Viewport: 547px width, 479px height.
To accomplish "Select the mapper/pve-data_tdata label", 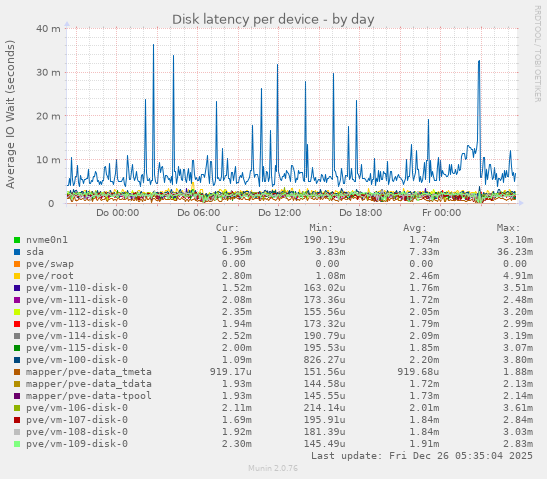I will (x=89, y=384).
